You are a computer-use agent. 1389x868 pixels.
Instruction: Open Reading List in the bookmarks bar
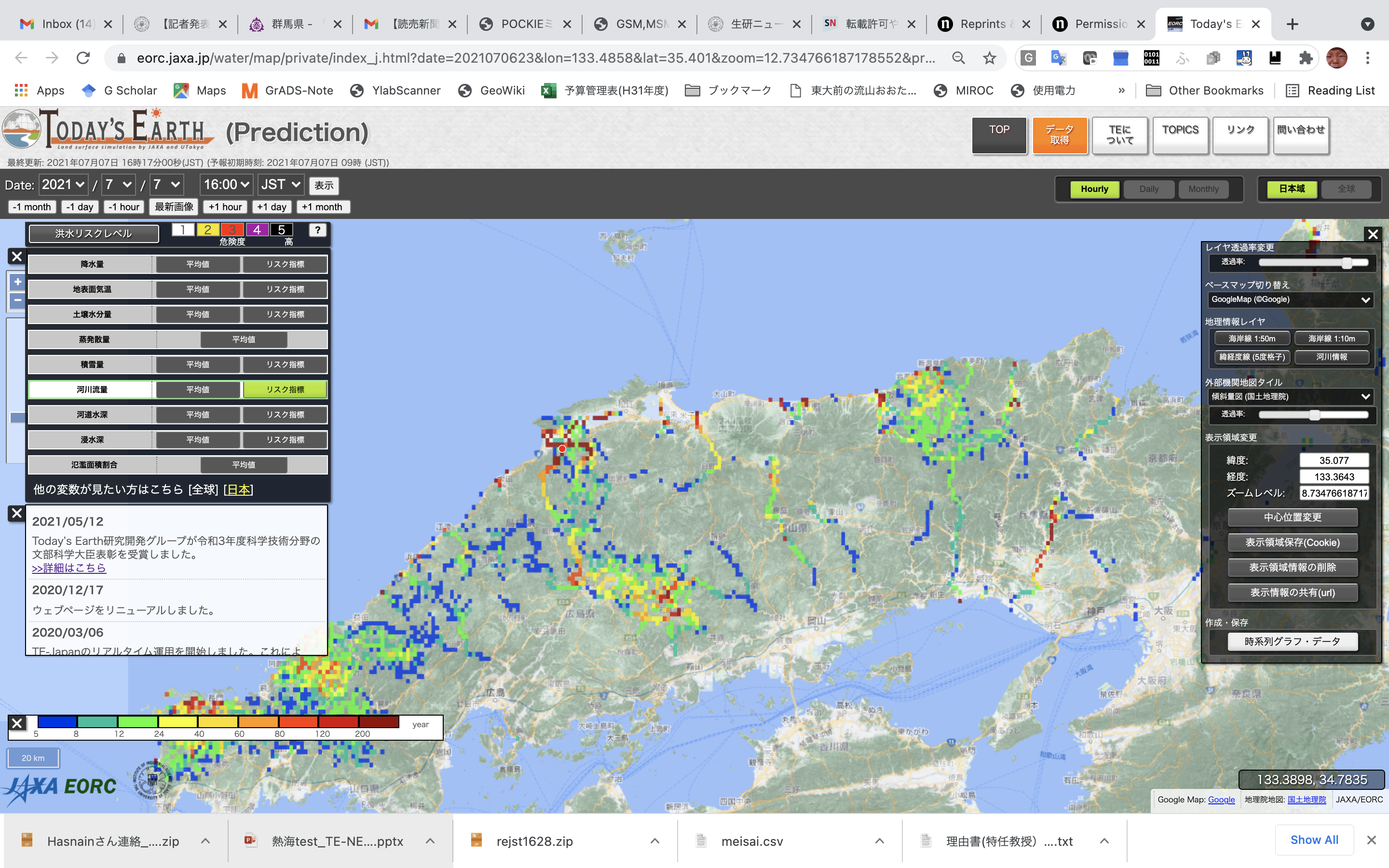coord(1330,90)
